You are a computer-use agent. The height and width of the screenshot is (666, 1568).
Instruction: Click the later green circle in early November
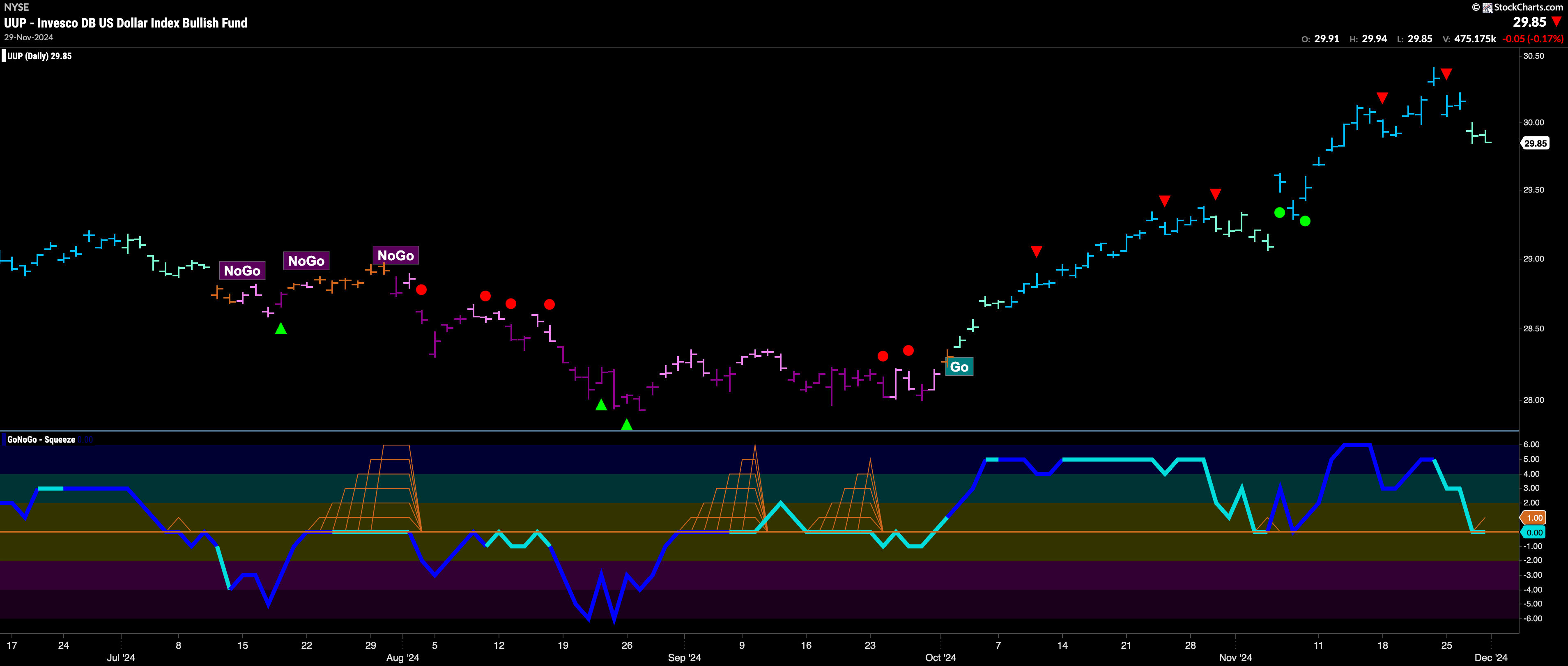[1305, 221]
